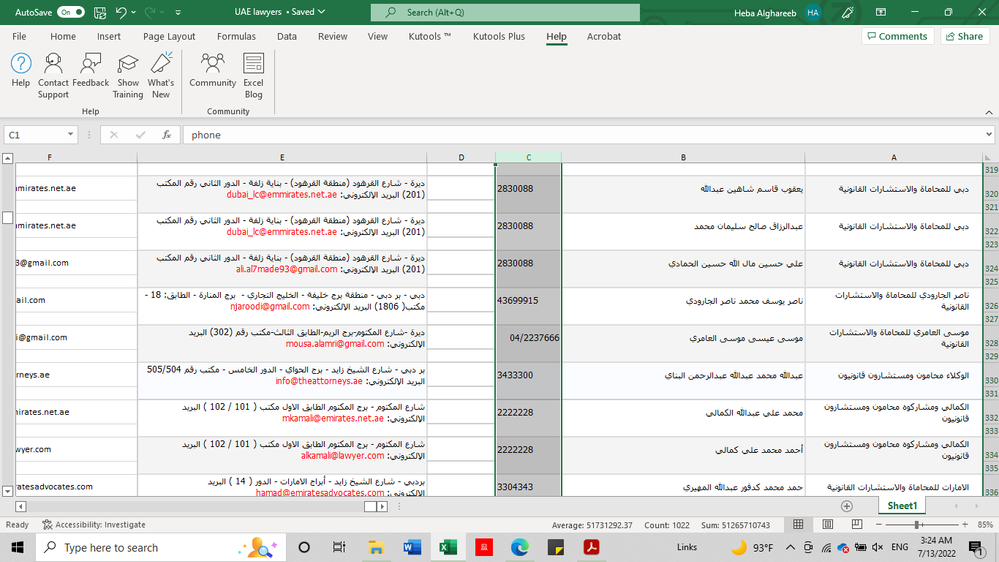Expand the Name Box dropdown
The width and height of the screenshot is (999, 562).
tap(70, 134)
